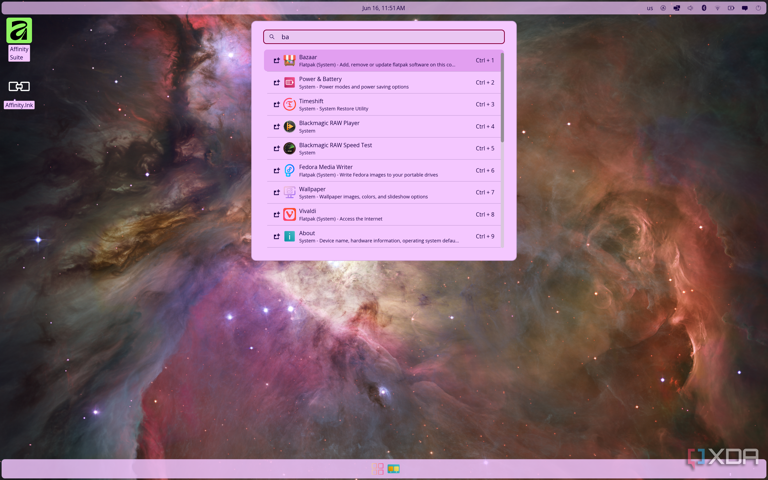Click the launch arrow beside Power & Battery
768x480 pixels.
pos(276,82)
